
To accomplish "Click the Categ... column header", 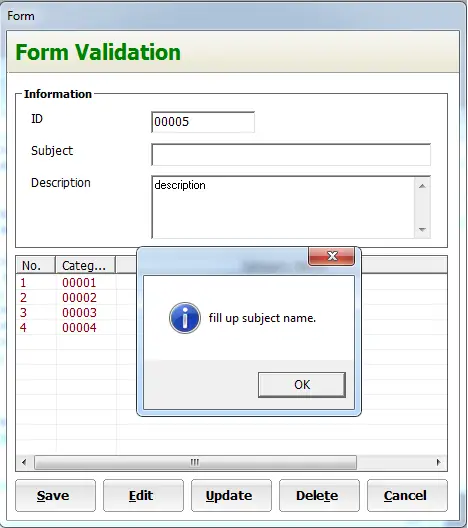I will tap(86, 265).
